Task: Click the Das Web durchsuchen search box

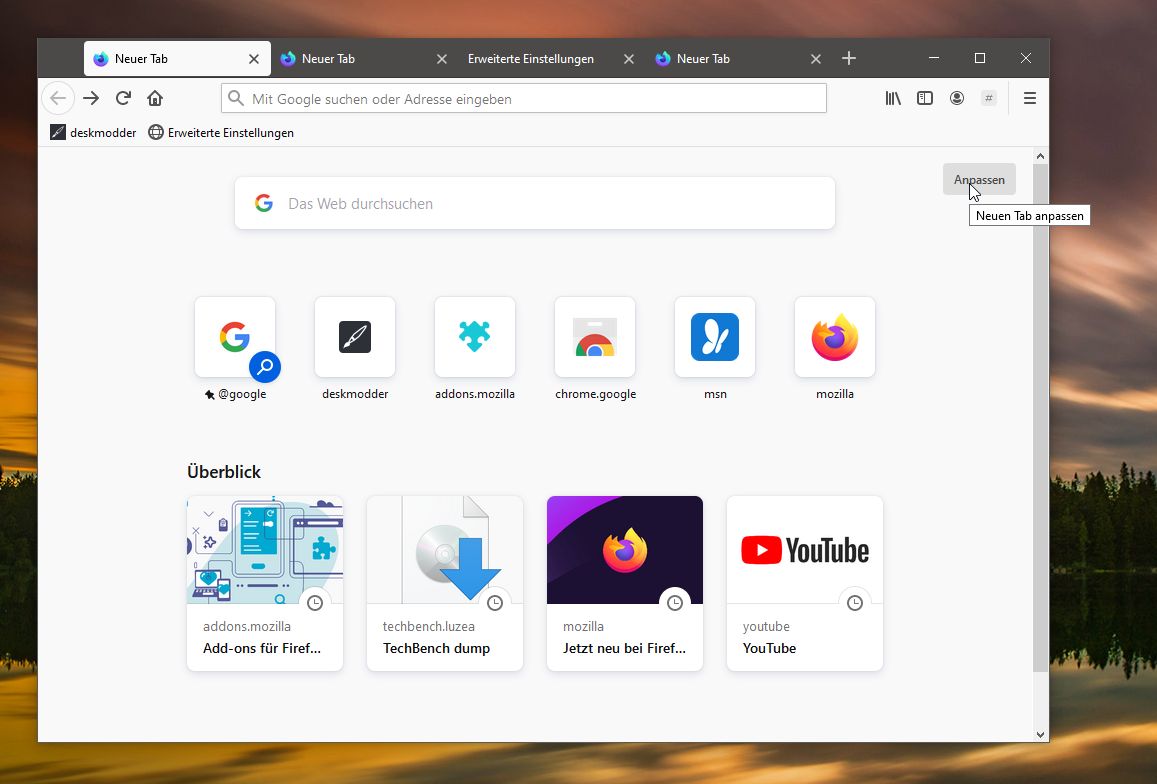Action: click(535, 203)
